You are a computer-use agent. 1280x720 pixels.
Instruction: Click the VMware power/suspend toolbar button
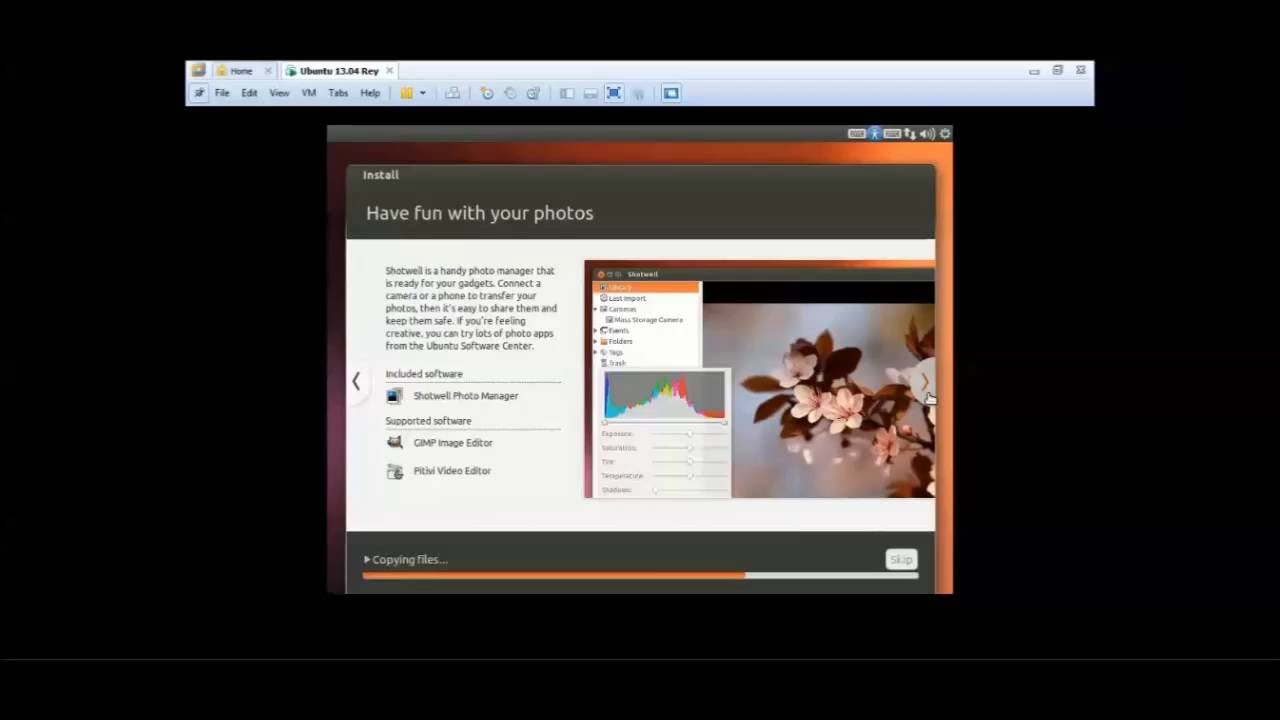[x=406, y=93]
